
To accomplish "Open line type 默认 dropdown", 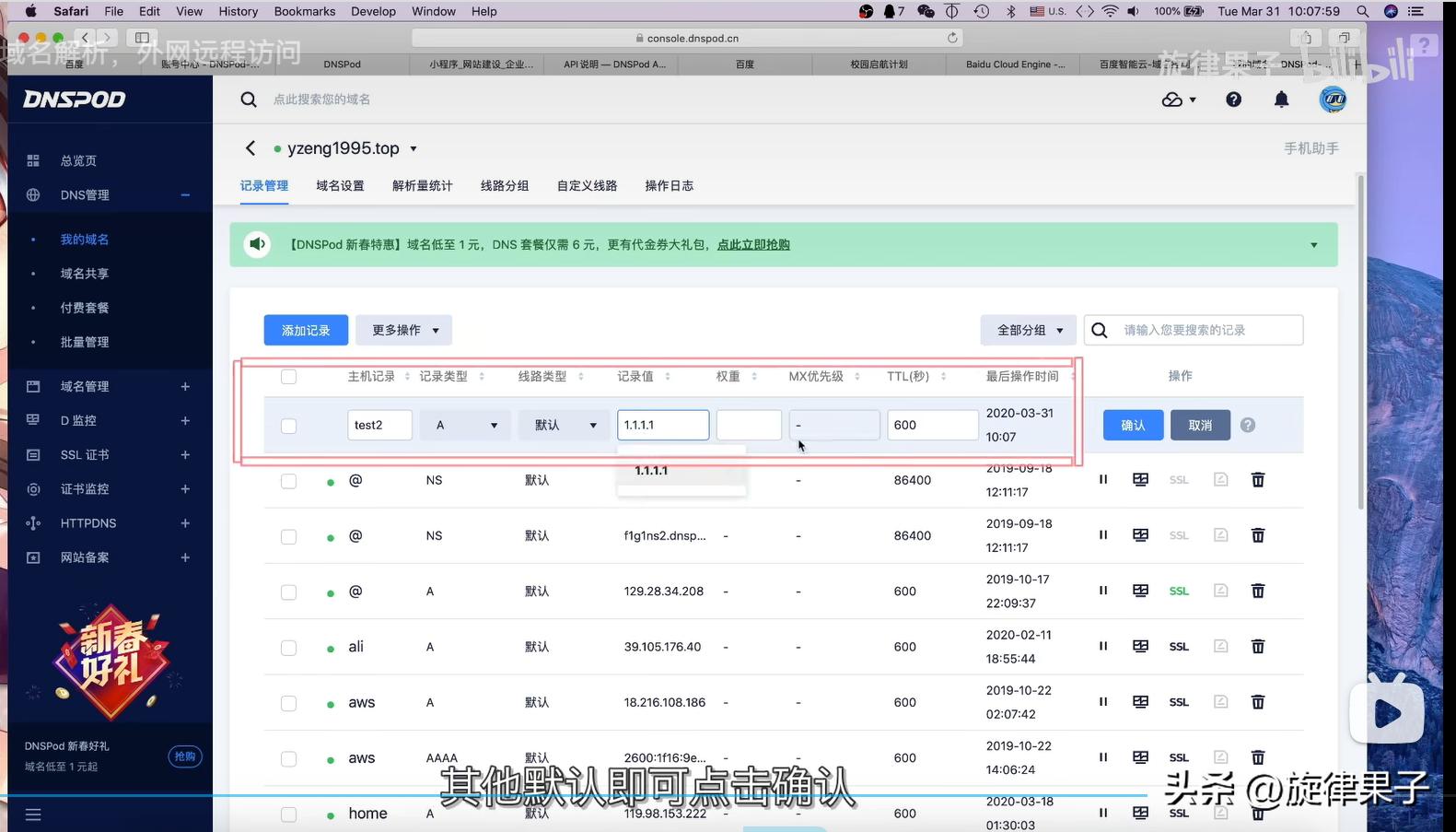I will [x=564, y=425].
